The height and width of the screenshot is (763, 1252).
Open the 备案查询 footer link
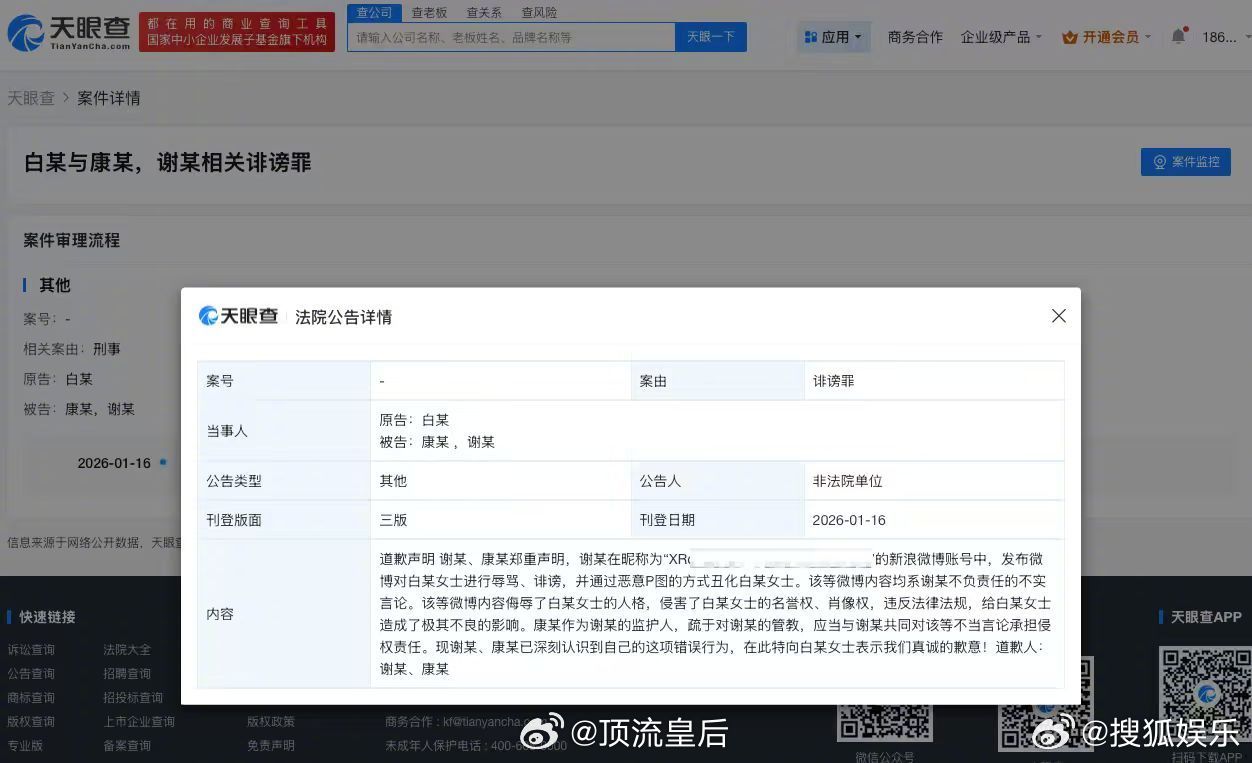127,746
